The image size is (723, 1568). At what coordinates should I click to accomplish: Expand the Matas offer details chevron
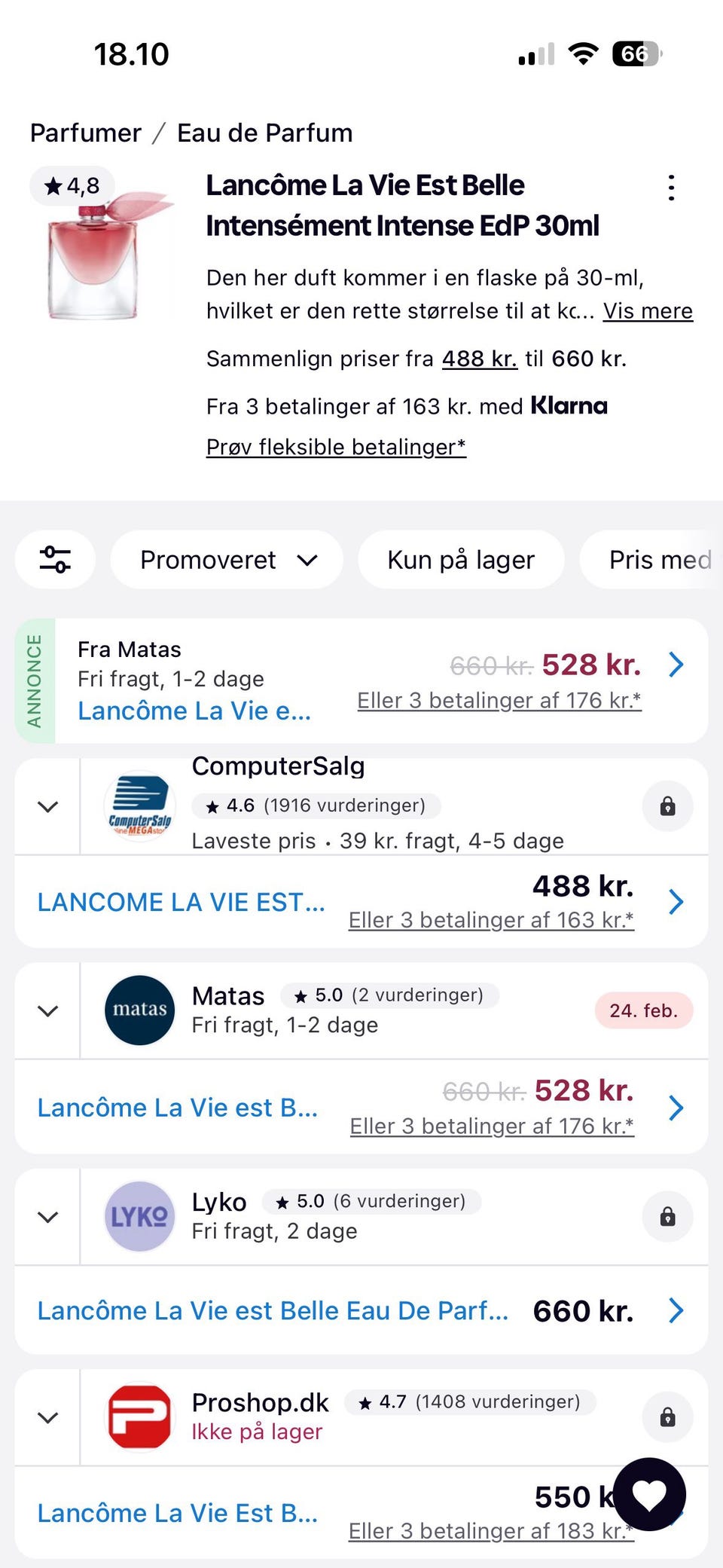coord(47,1011)
